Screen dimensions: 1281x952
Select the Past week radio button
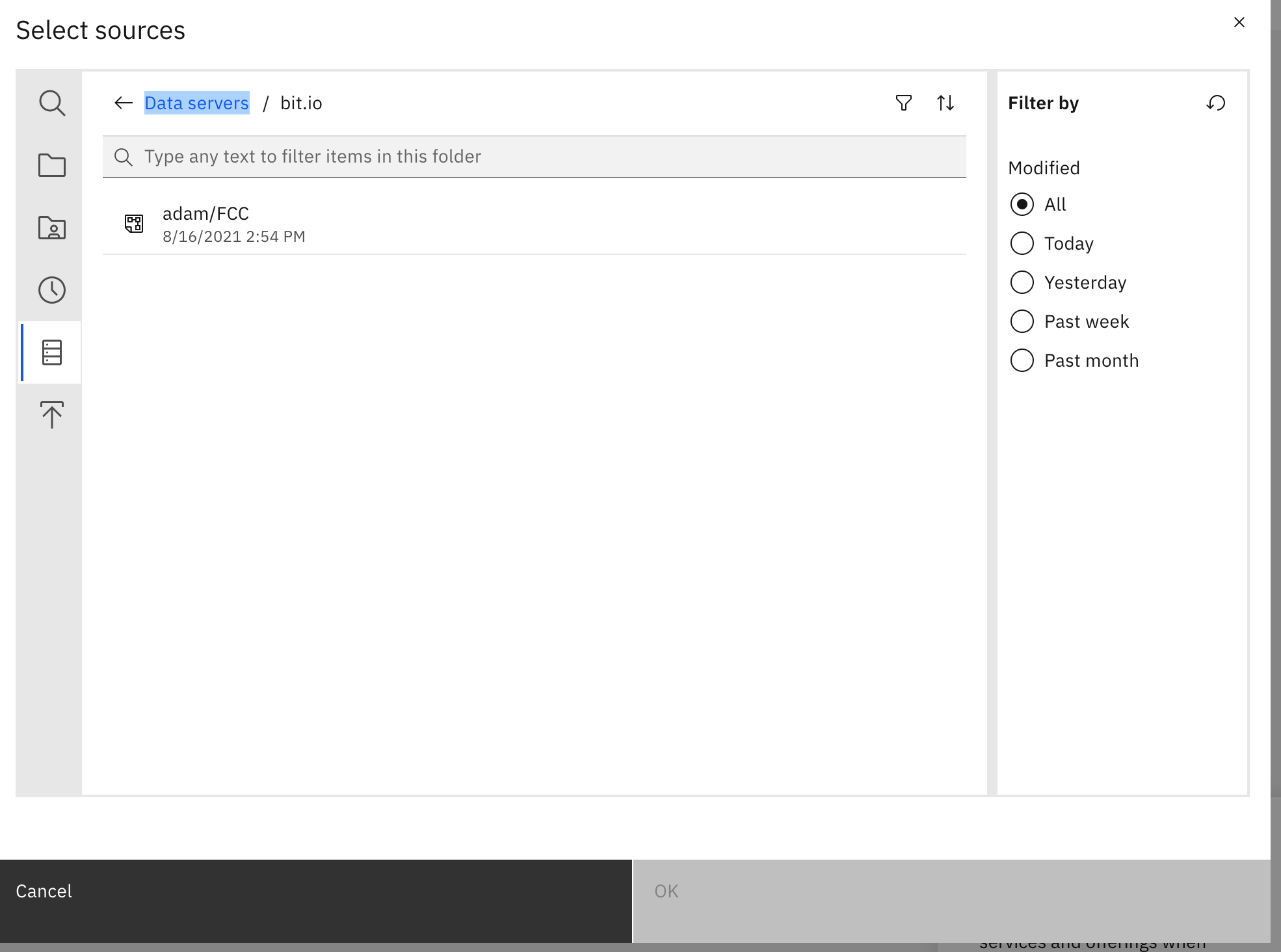tap(1022, 321)
